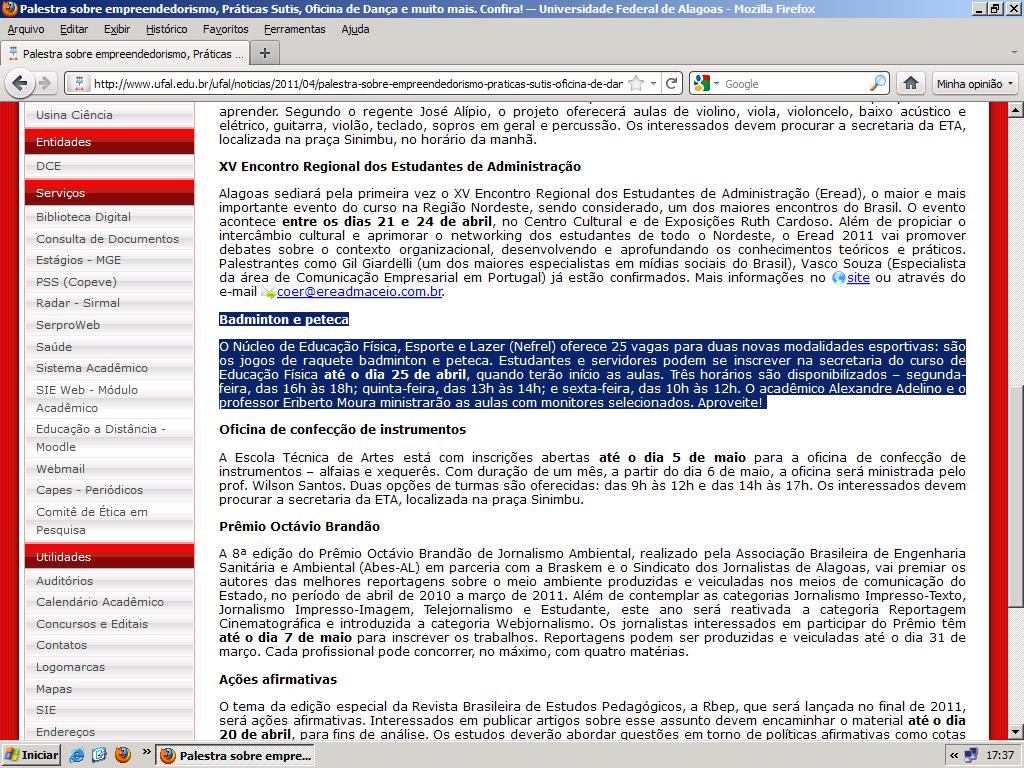Open the Arquivo menu
This screenshot has height=768, width=1024.
click(x=26, y=29)
